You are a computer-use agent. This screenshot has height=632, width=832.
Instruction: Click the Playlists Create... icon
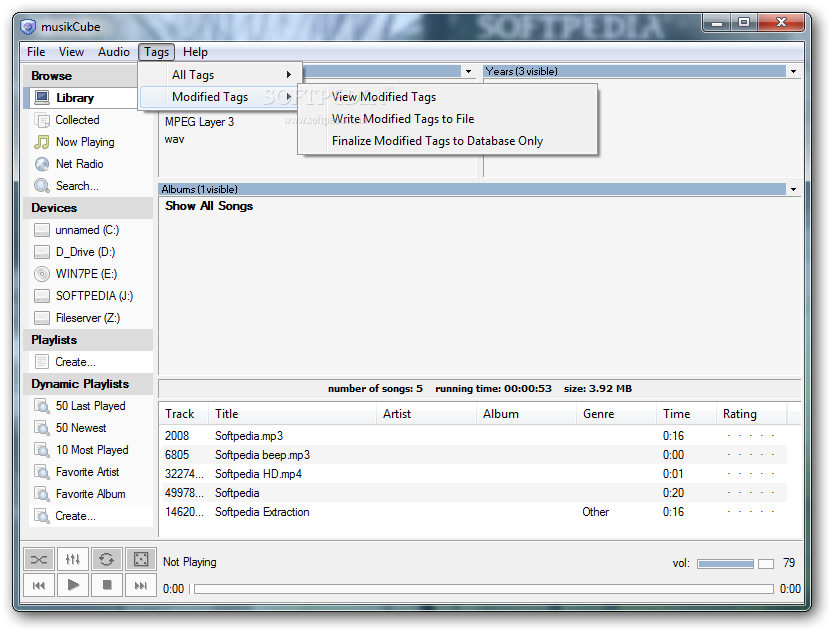41,362
